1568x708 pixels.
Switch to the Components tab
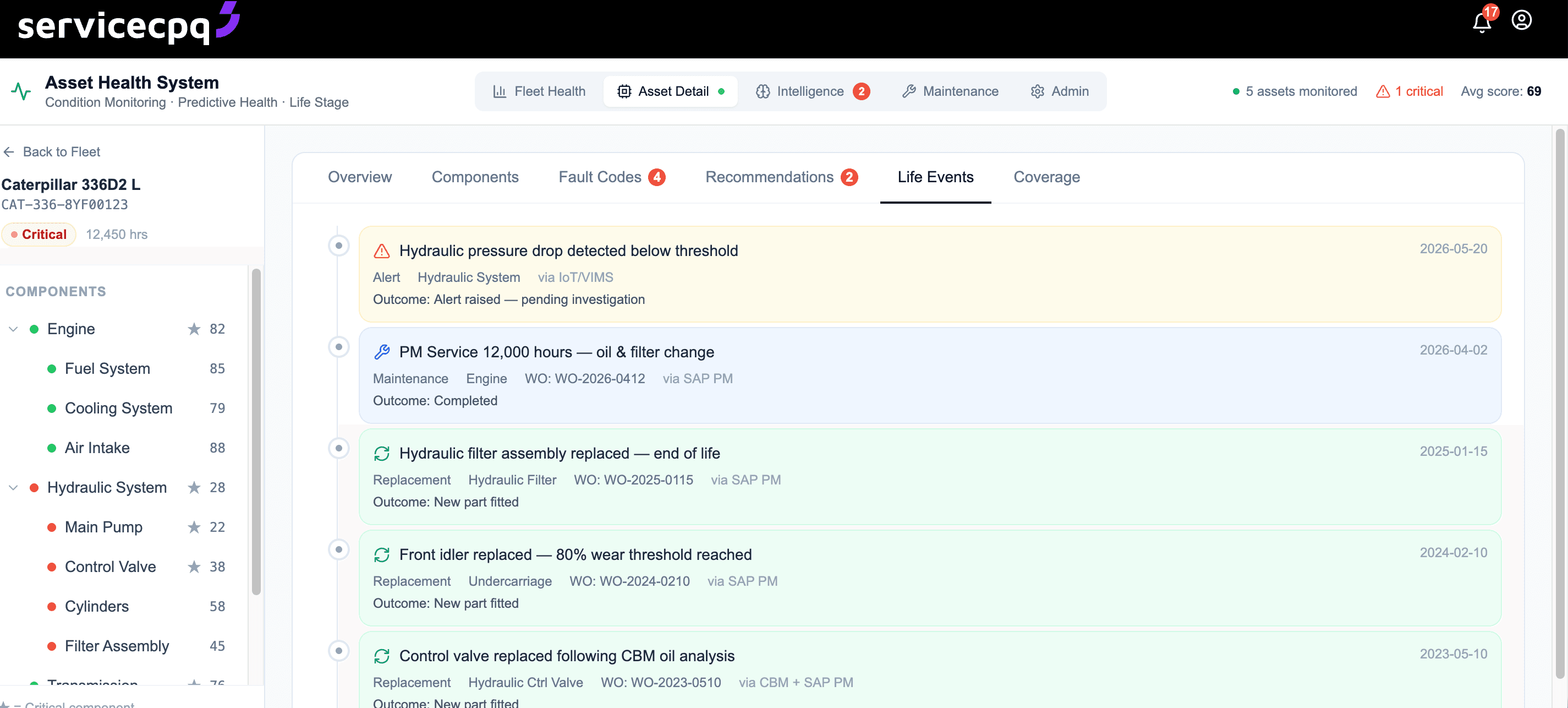[475, 177]
